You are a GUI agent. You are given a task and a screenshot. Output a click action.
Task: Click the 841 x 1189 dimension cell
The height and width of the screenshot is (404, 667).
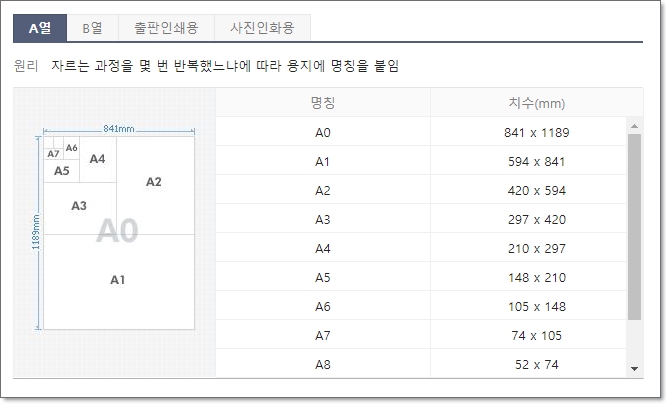(x=528, y=133)
